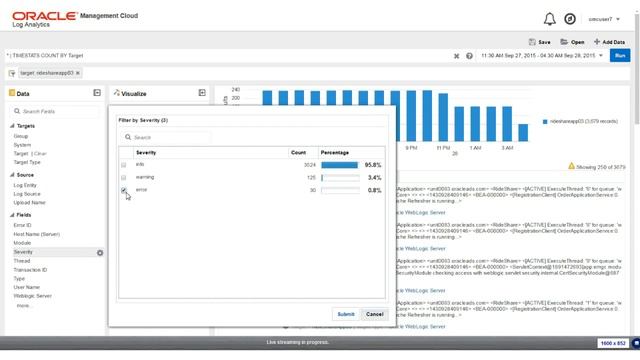Focus the Search Fields box

[x=54, y=111]
